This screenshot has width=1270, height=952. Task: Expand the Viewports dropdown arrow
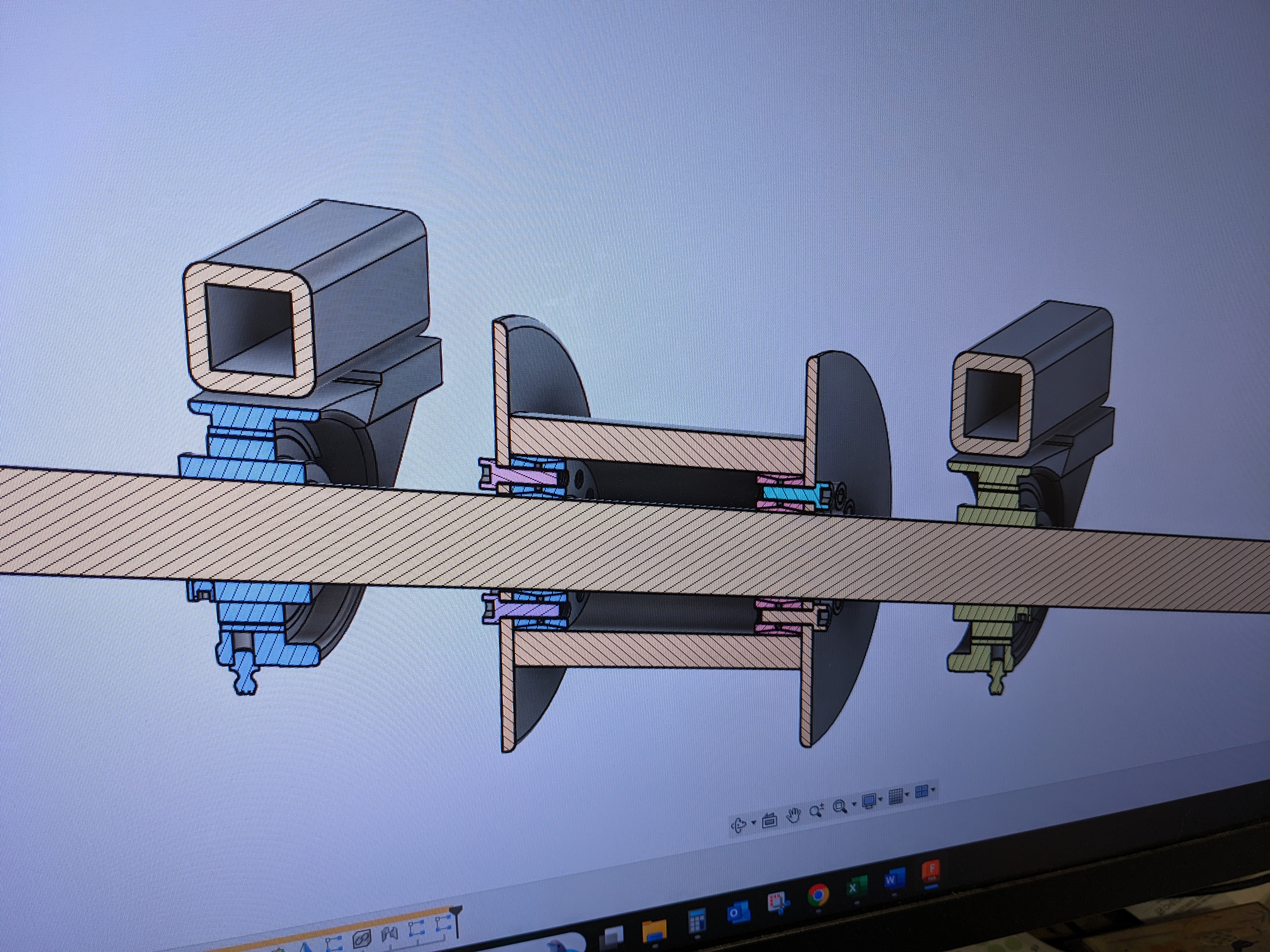[x=933, y=790]
